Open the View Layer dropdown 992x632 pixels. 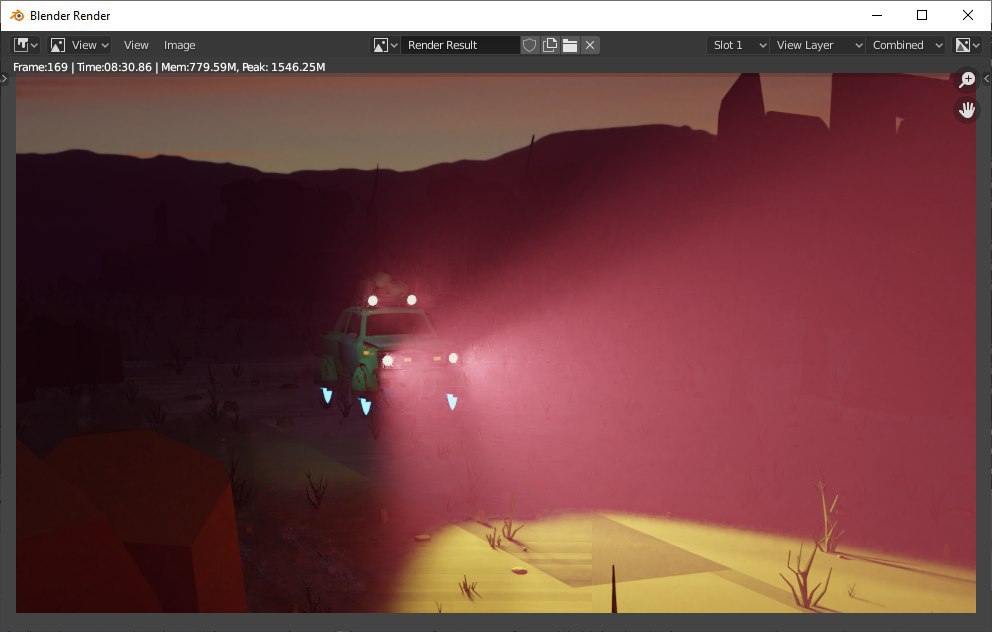pos(817,45)
